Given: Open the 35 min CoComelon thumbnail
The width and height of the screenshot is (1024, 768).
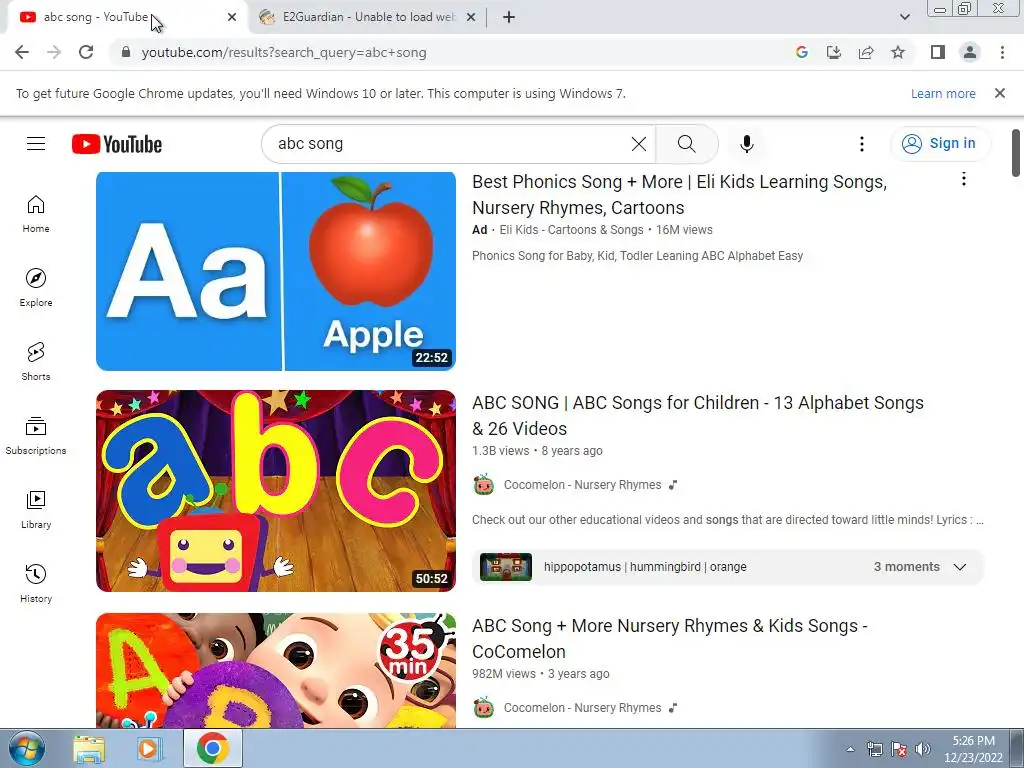Looking at the screenshot, I should pos(276,671).
